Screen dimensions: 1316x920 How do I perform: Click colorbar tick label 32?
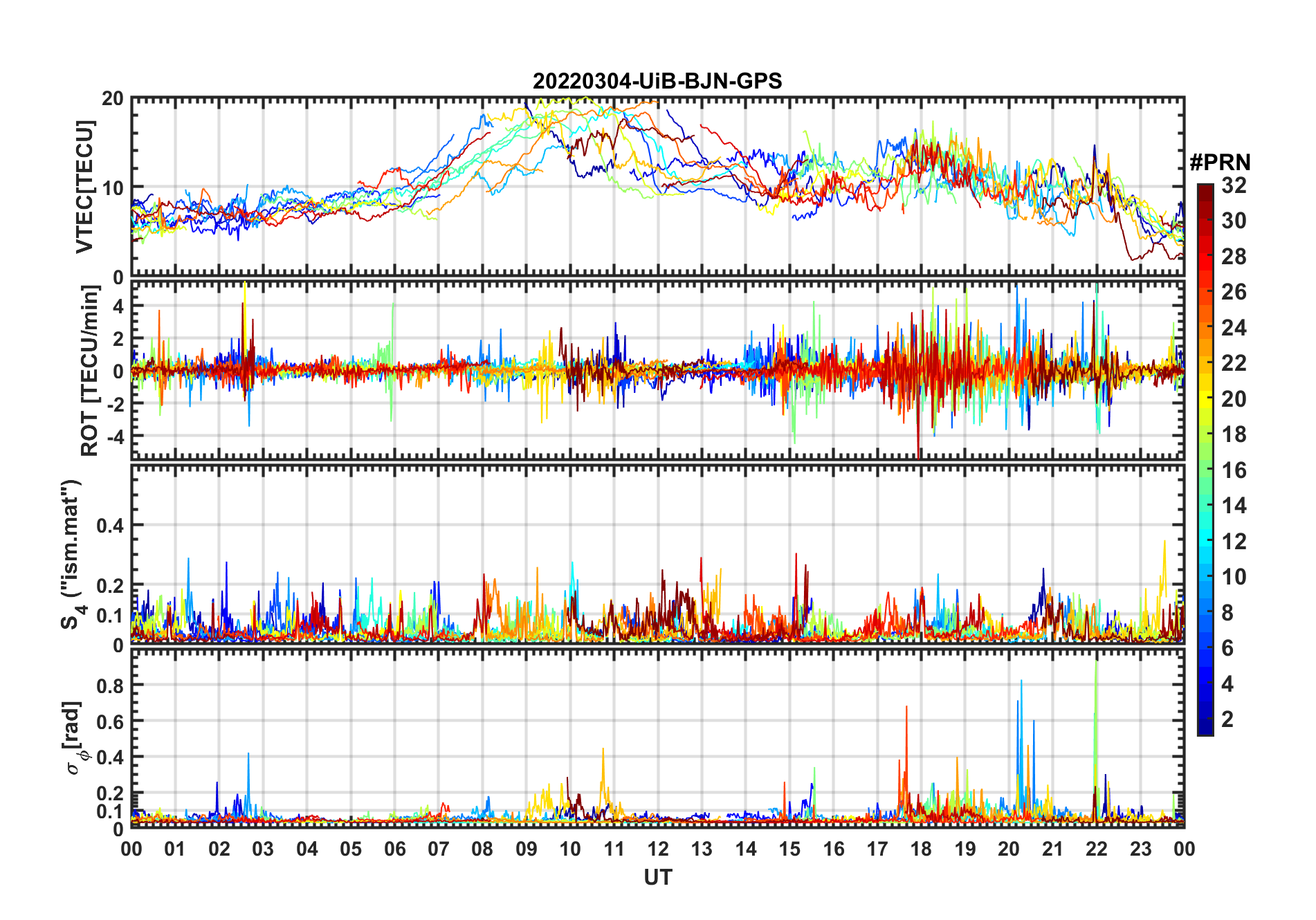[x=1234, y=185]
